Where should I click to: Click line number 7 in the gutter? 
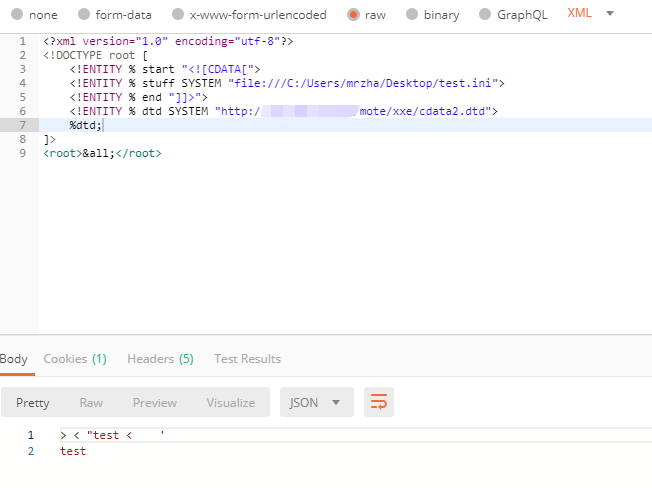[22, 125]
